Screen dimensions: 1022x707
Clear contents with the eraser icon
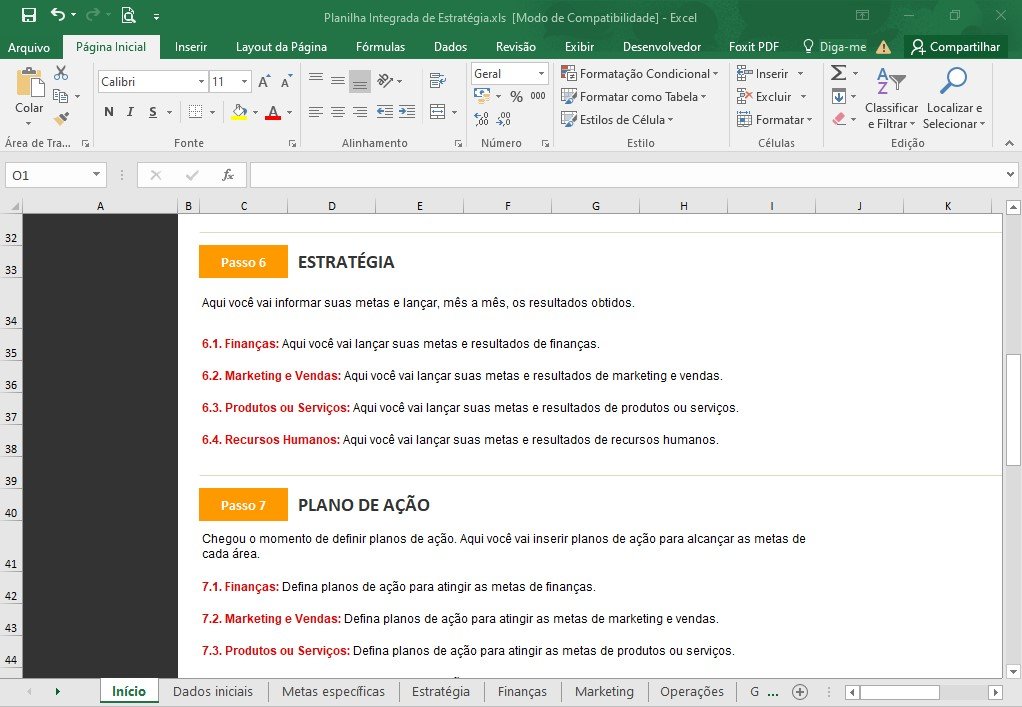(x=839, y=119)
